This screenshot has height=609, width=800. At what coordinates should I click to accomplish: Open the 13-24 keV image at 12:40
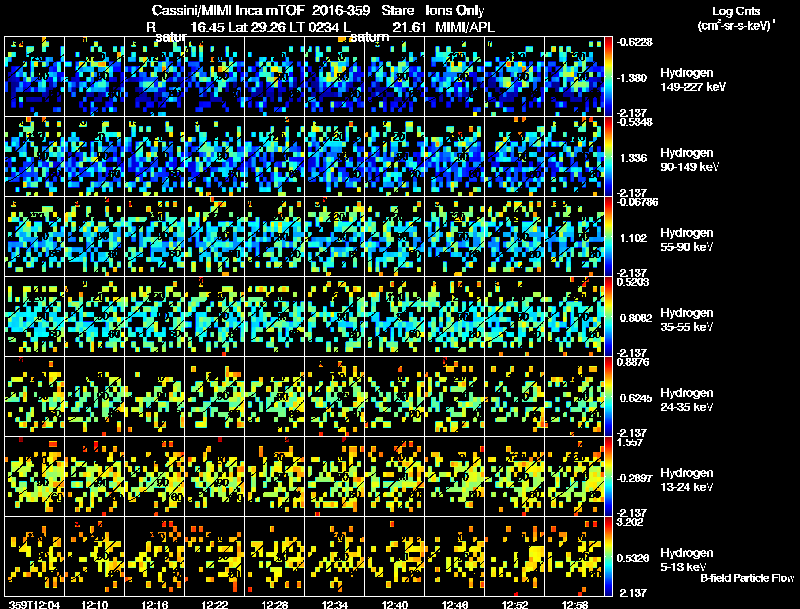(x=394, y=477)
